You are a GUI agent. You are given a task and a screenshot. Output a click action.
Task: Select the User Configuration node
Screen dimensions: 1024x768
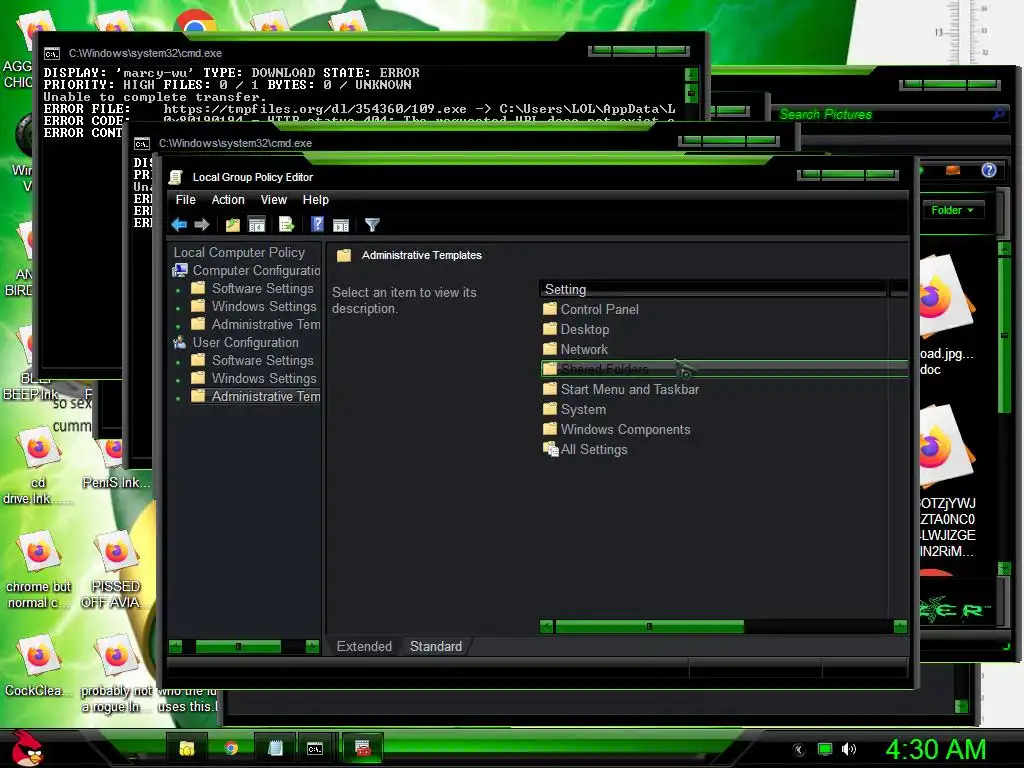tap(246, 342)
